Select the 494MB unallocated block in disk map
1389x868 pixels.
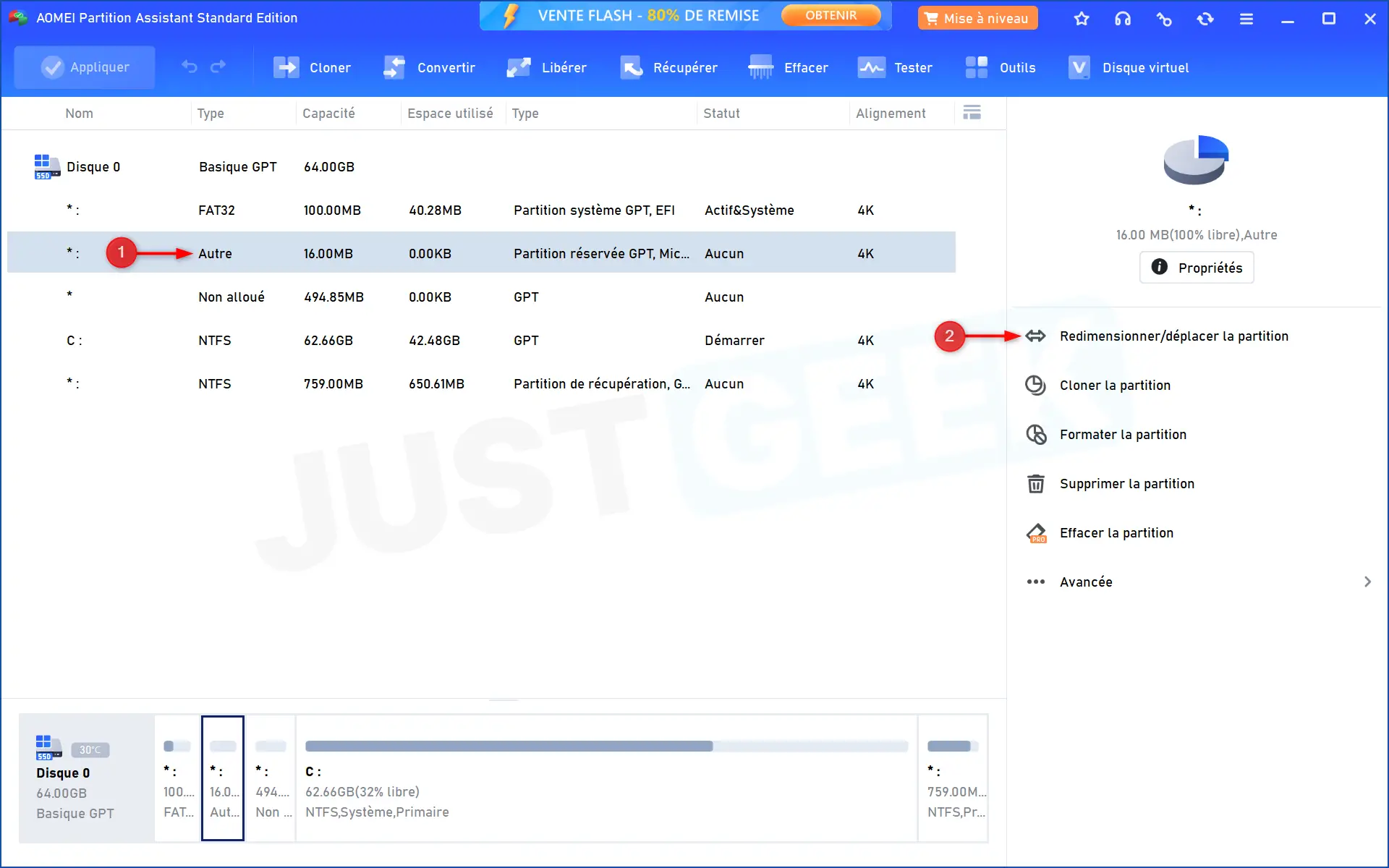coord(271,778)
